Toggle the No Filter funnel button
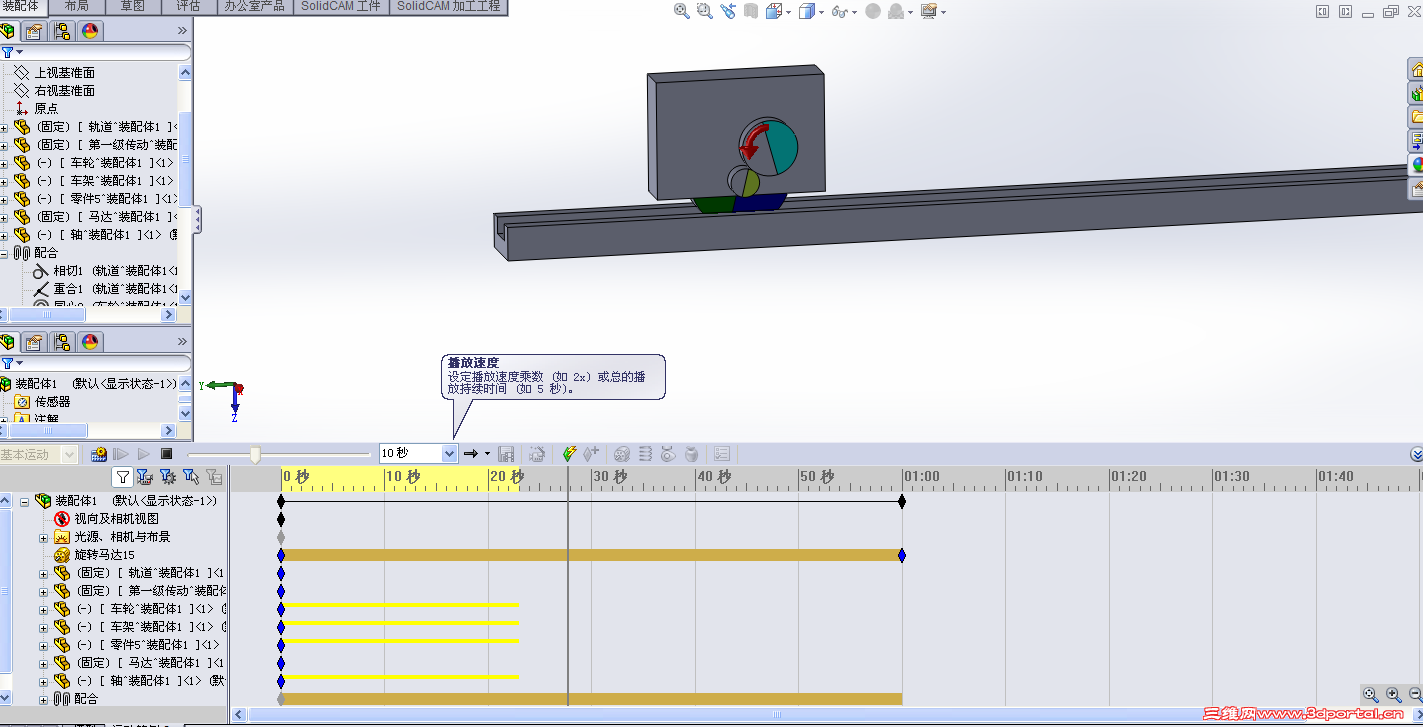Viewport: 1423px width, 727px height. coord(122,477)
